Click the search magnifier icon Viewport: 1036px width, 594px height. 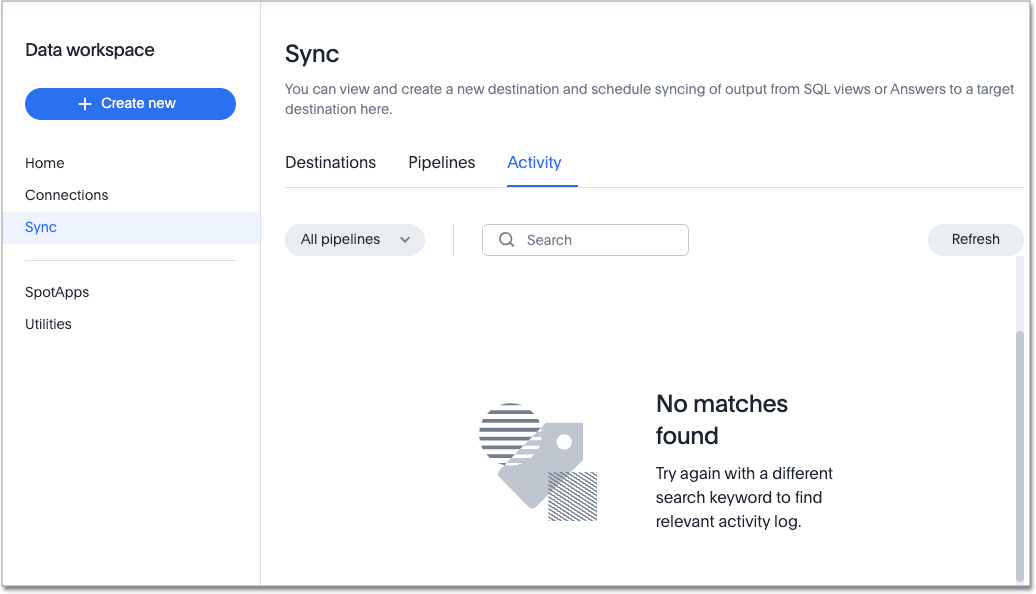point(506,240)
